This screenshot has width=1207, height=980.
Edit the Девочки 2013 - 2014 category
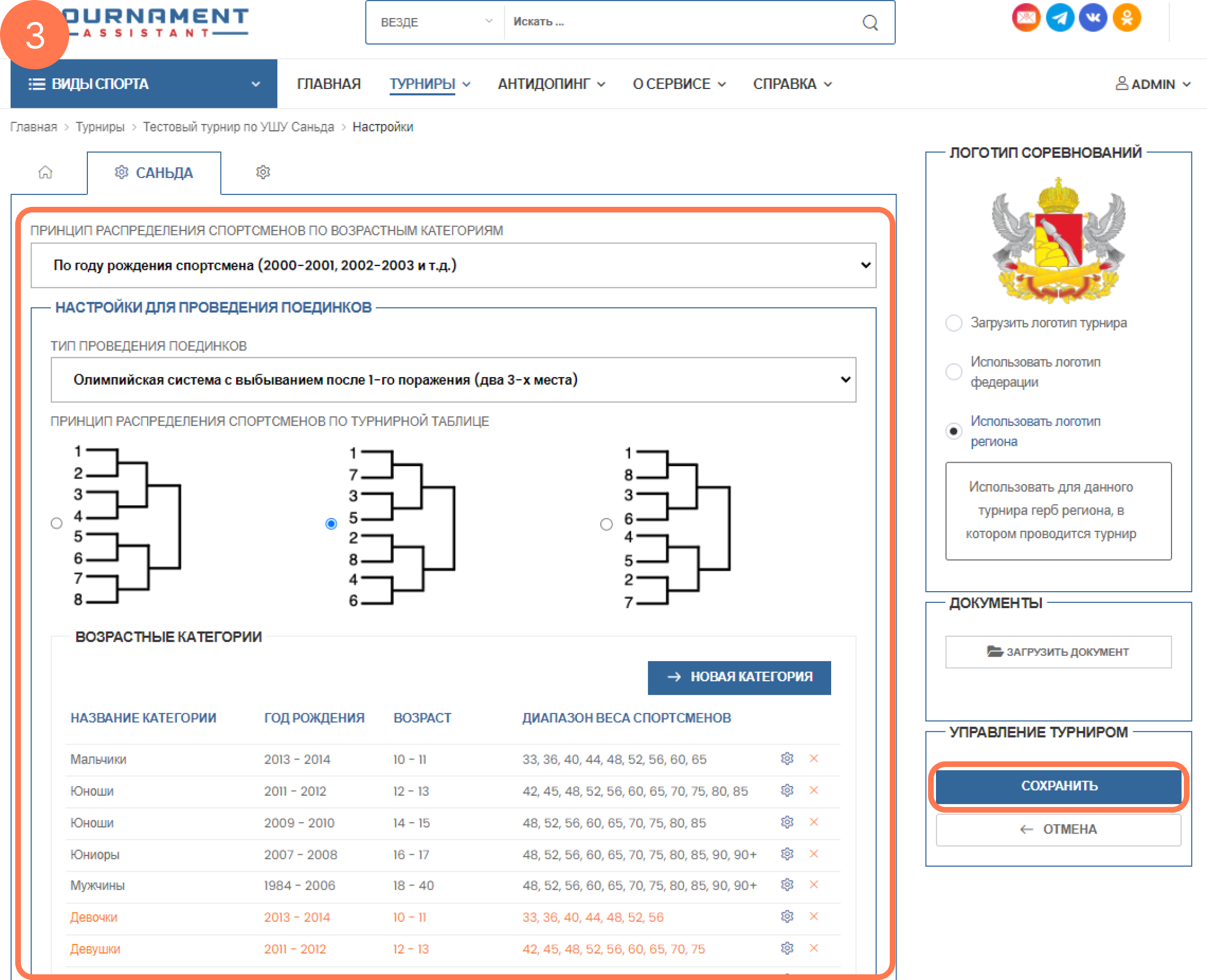[x=787, y=916]
